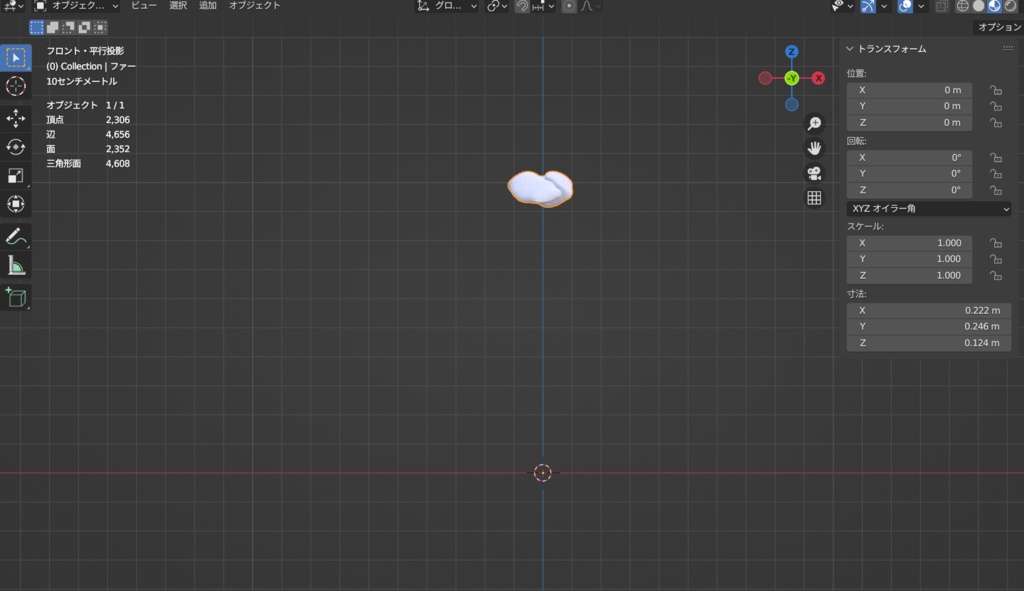Select the Scale tool
Screen dimensions: 1024x591
click(x=16, y=176)
